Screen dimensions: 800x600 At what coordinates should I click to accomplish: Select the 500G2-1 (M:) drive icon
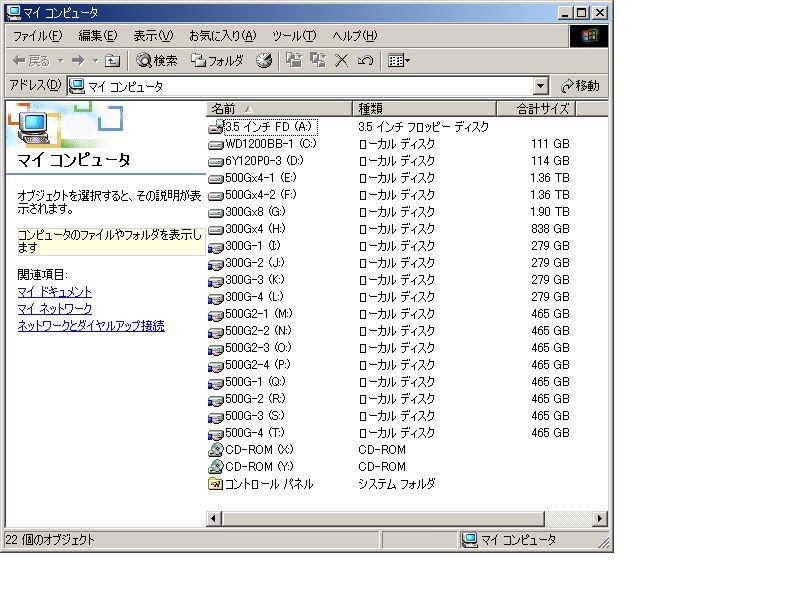[x=216, y=315]
